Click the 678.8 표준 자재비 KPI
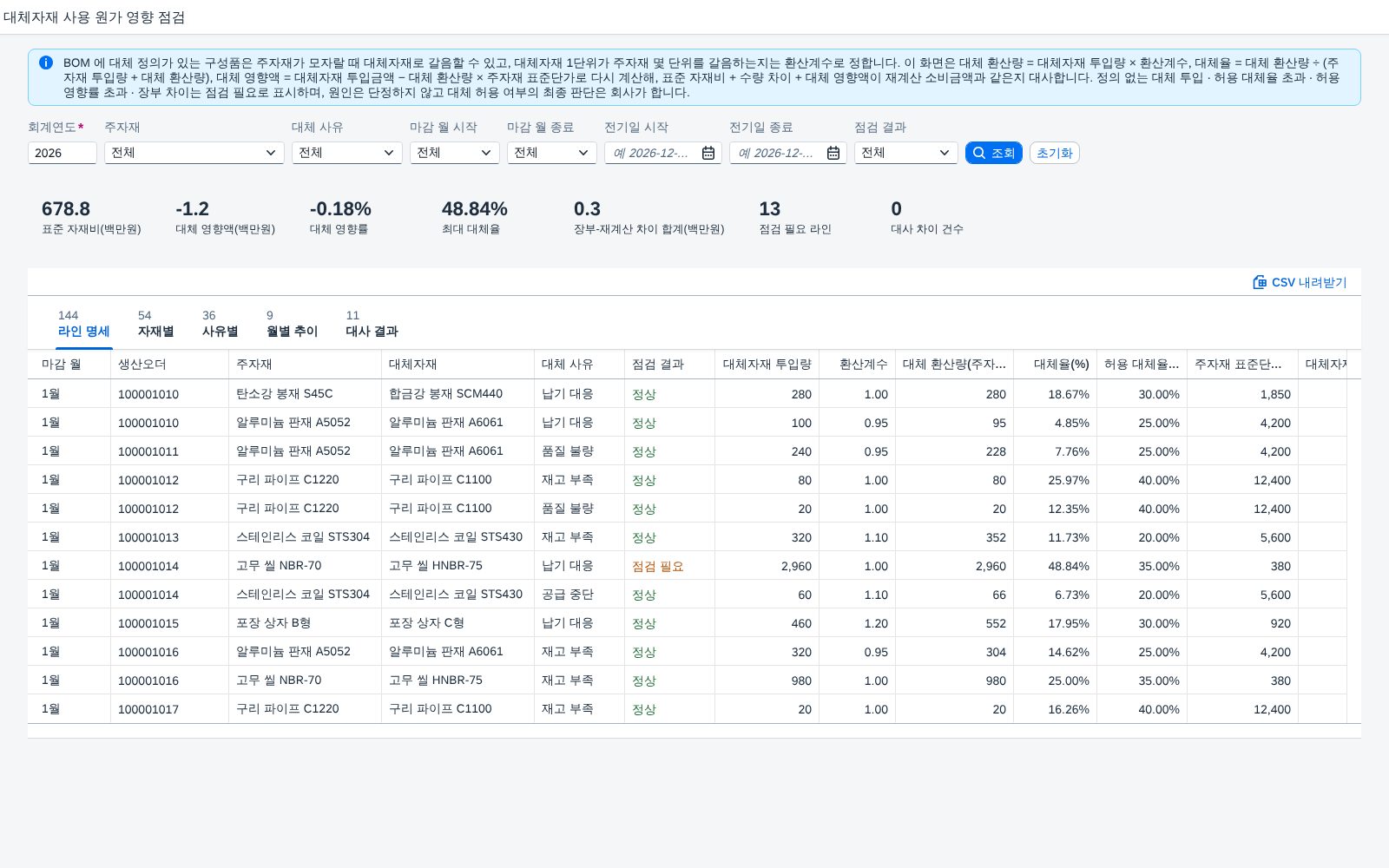Screen dimensions: 1389x868 point(91,217)
